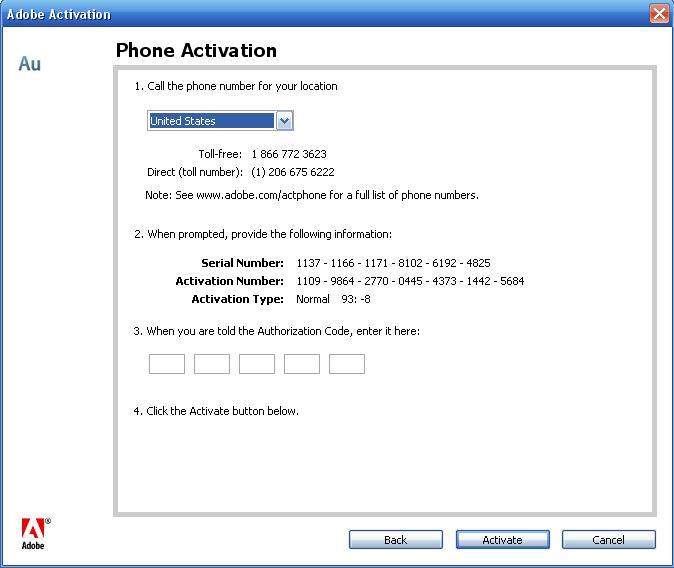The image size is (674, 568).
Task: Click the 93: -8 value
Action: click(x=356, y=299)
